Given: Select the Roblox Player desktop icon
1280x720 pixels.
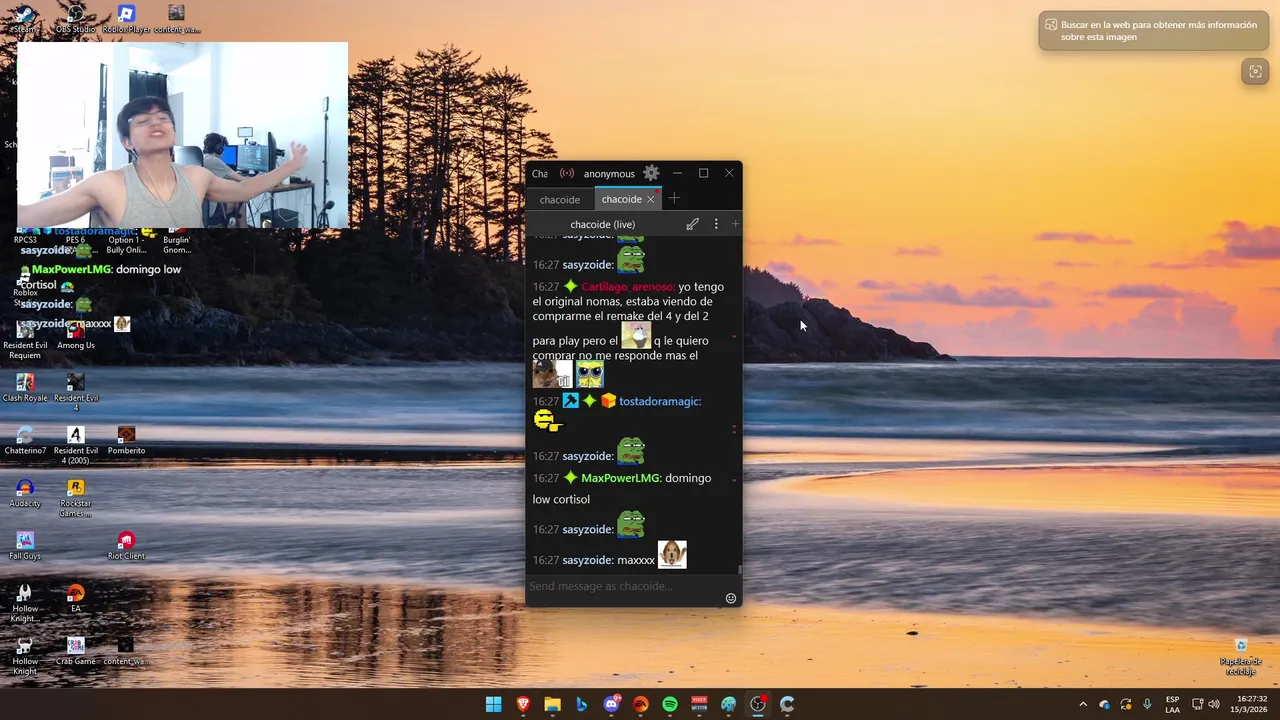Looking at the screenshot, I should pos(126,19).
